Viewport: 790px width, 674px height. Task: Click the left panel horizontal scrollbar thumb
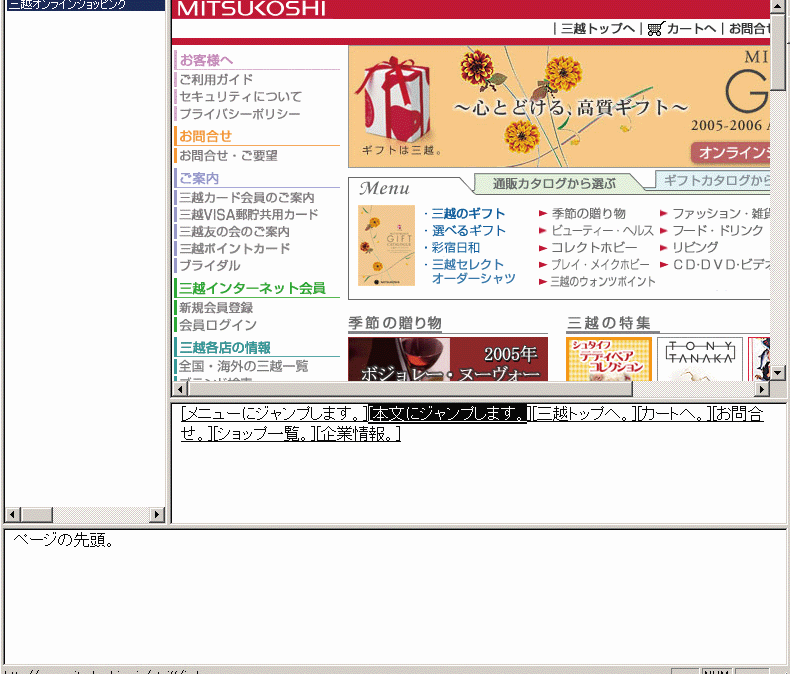point(36,514)
